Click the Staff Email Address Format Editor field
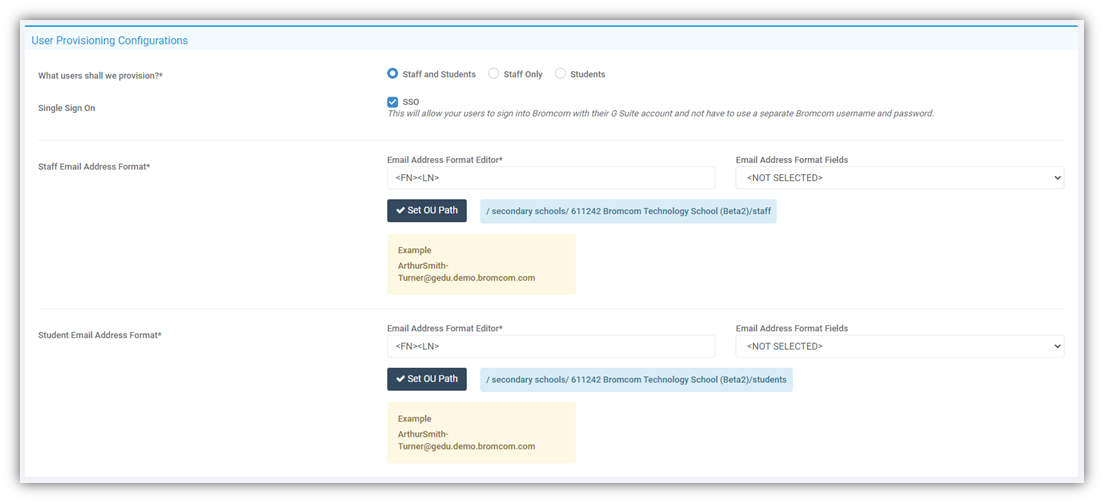Viewport: 1104px width, 503px height. 551,178
